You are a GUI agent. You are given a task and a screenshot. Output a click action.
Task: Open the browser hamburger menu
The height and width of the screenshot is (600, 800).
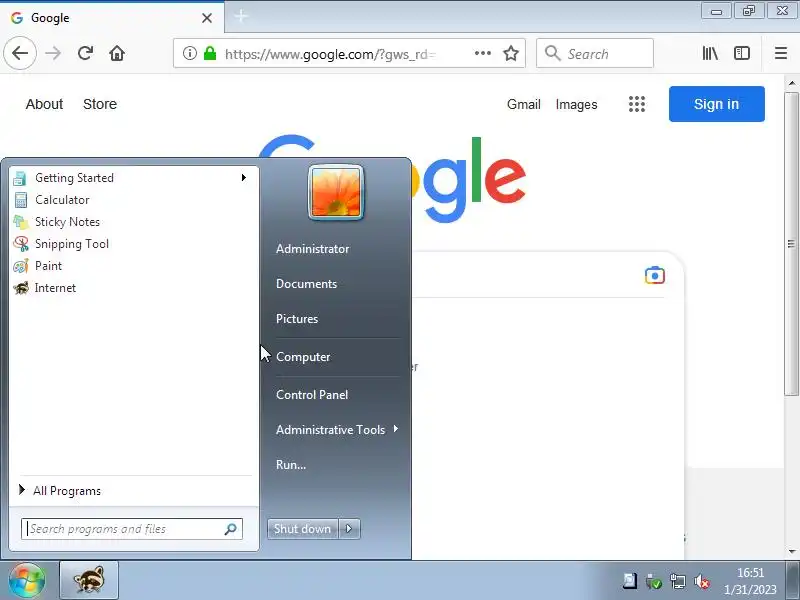(781, 53)
